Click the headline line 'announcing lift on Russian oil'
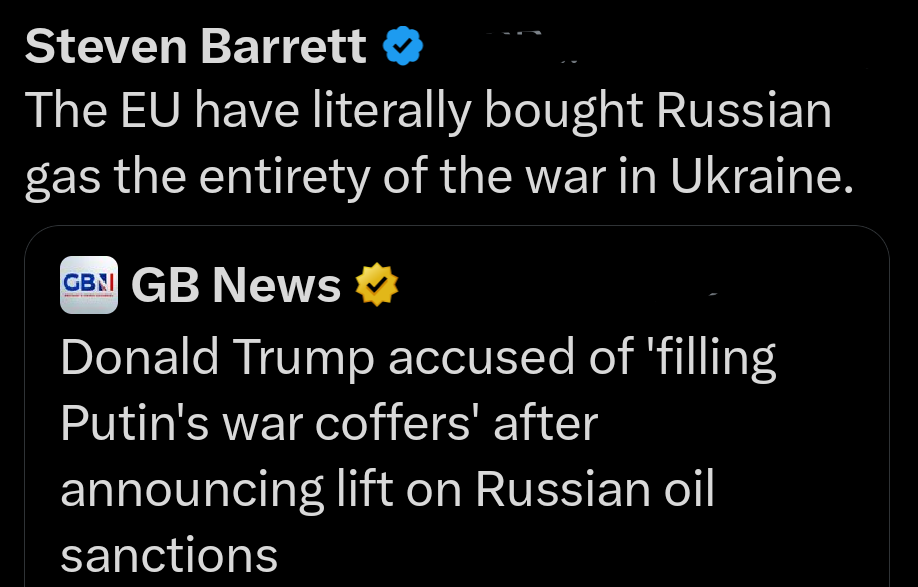Screen dimensions: 918x587 [x=387, y=489]
